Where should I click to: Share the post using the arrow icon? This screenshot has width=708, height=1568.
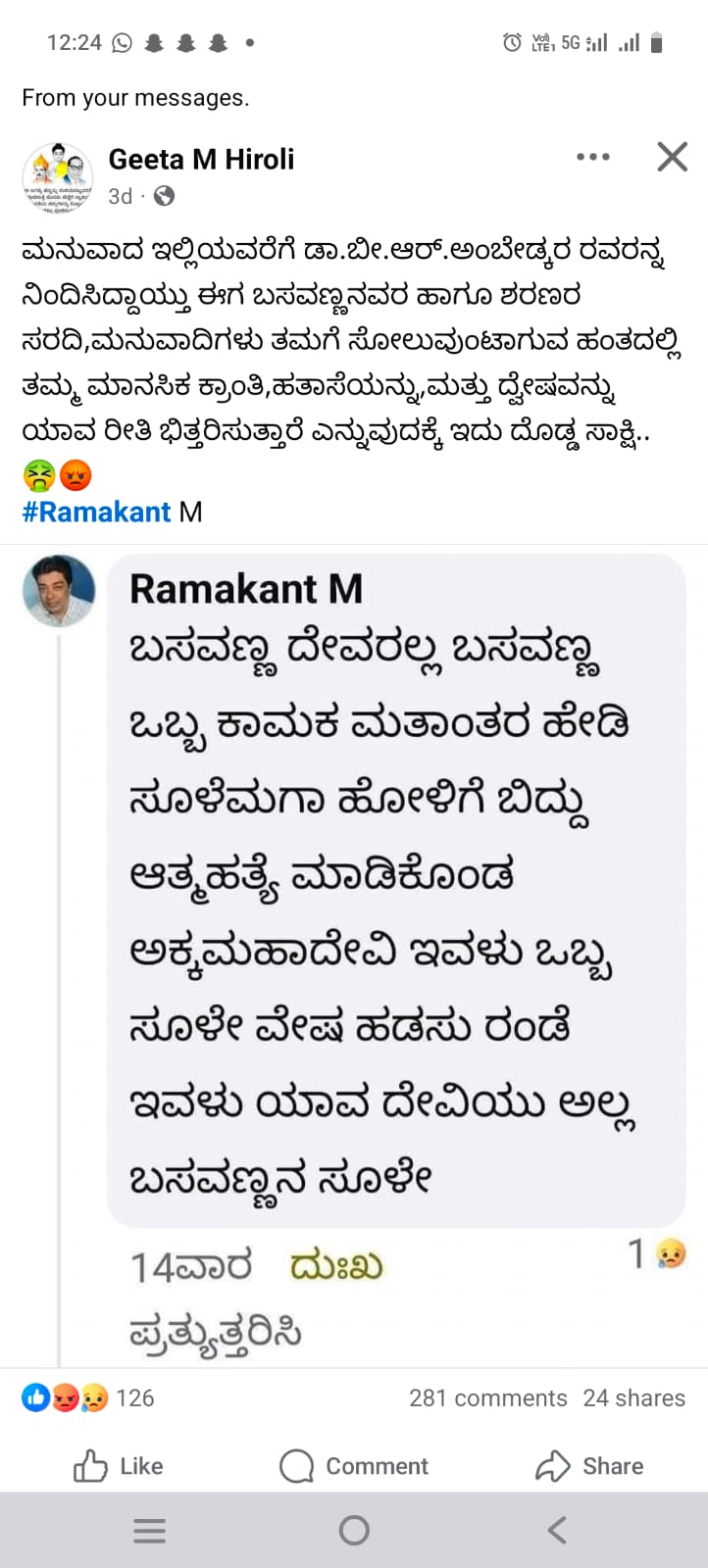[x=589, y=1466]
